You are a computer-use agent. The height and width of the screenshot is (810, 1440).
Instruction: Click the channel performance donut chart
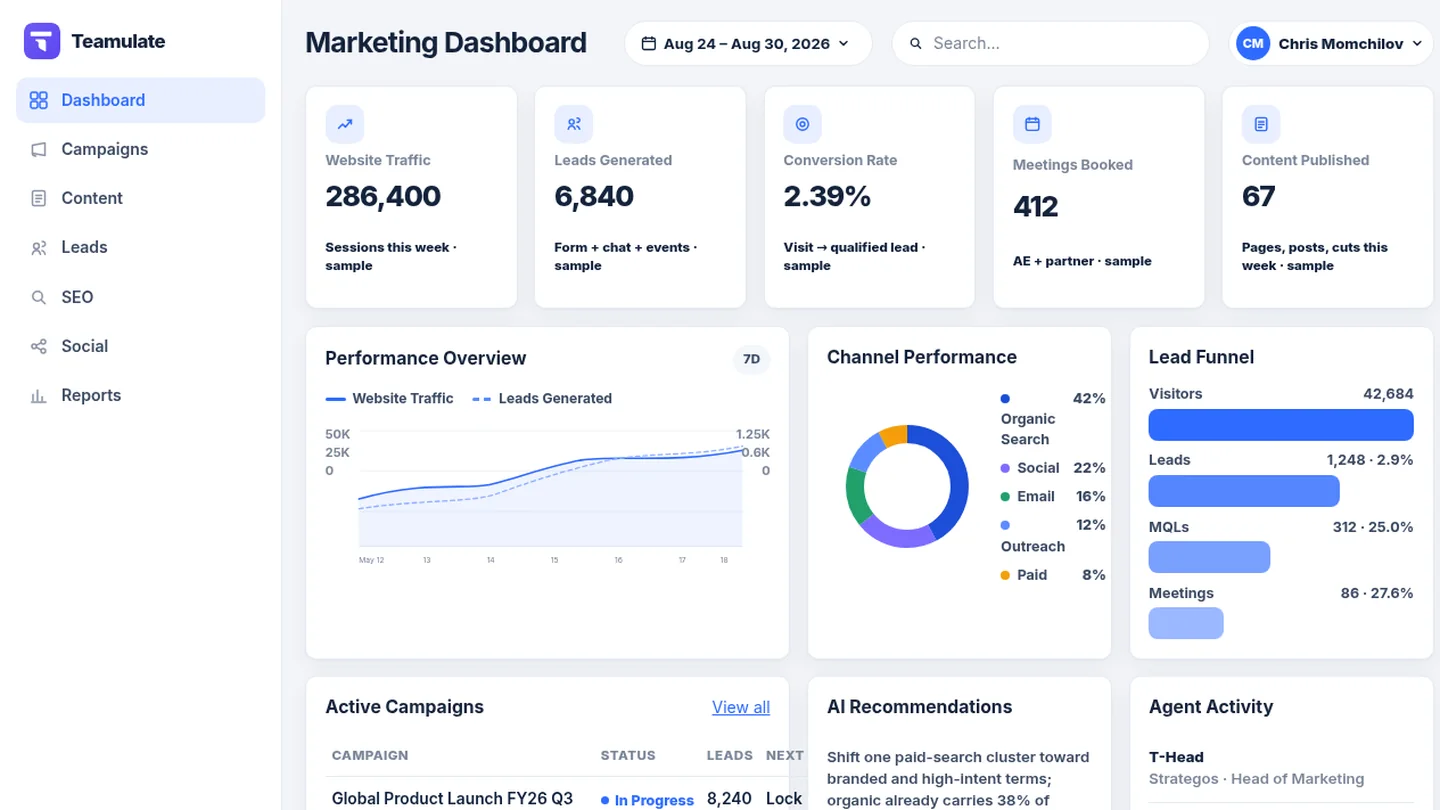(907, 487)
